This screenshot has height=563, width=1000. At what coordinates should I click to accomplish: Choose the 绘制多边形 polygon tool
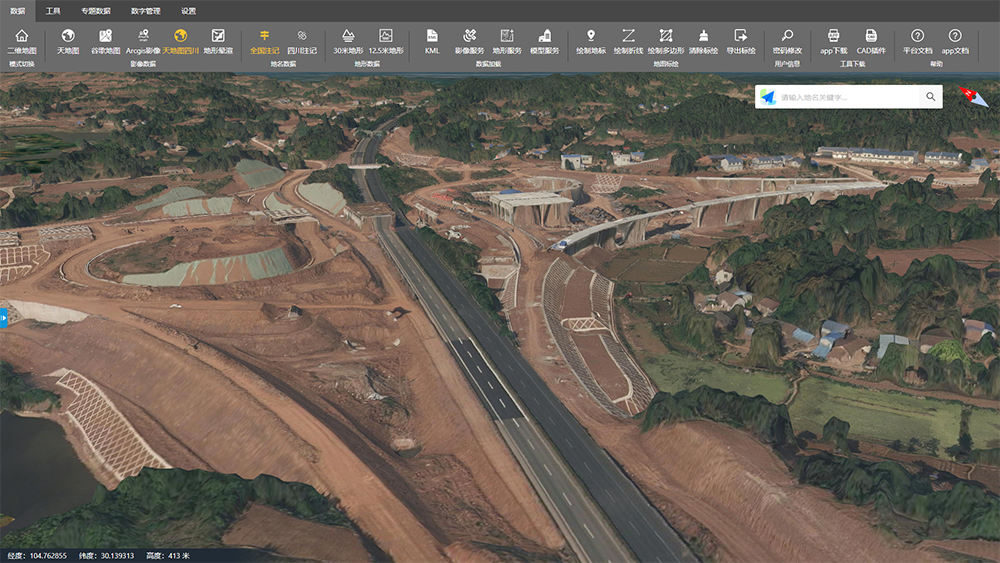666,41
